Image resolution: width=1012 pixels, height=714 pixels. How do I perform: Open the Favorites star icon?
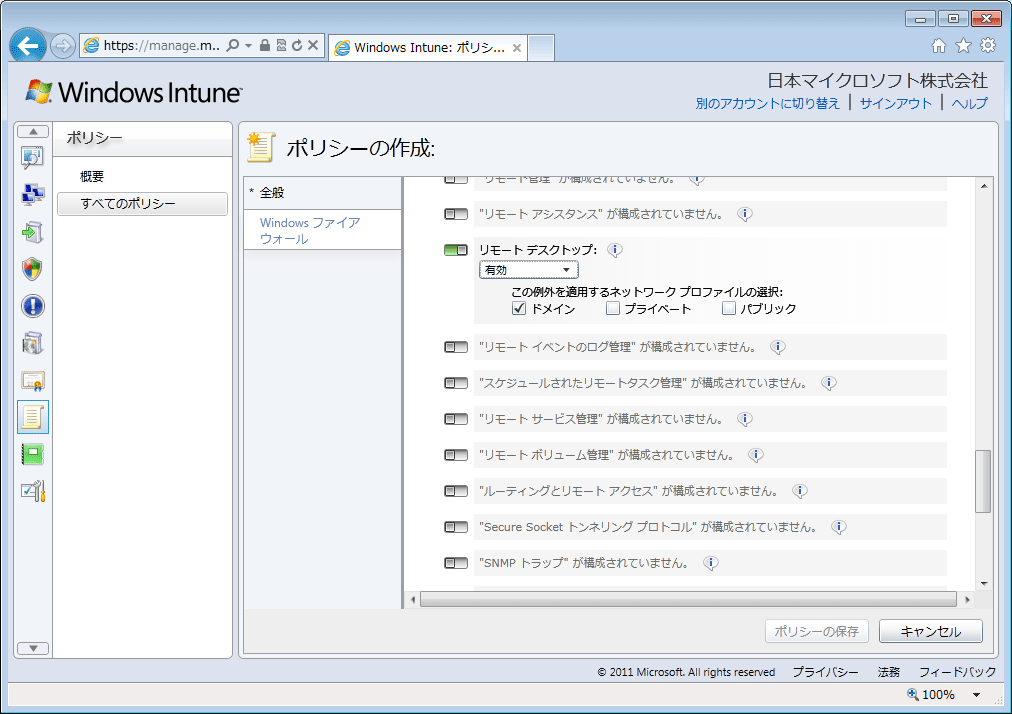coord(964,45)
